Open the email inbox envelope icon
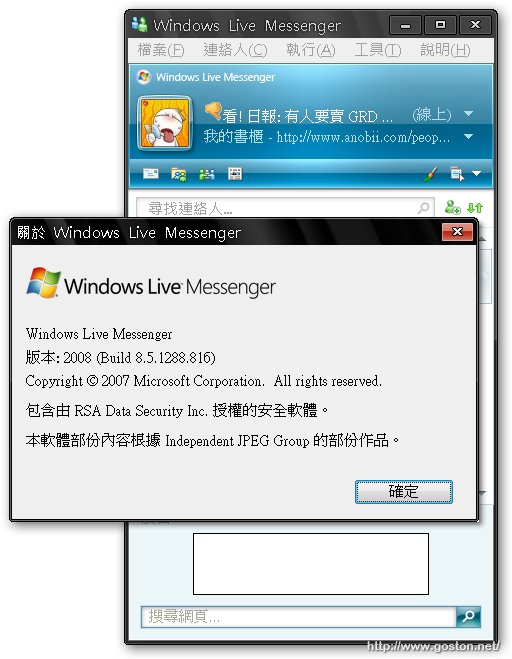The height and width of the screenshot is (659, 512). pyautogui.click(x=150, y=174)
